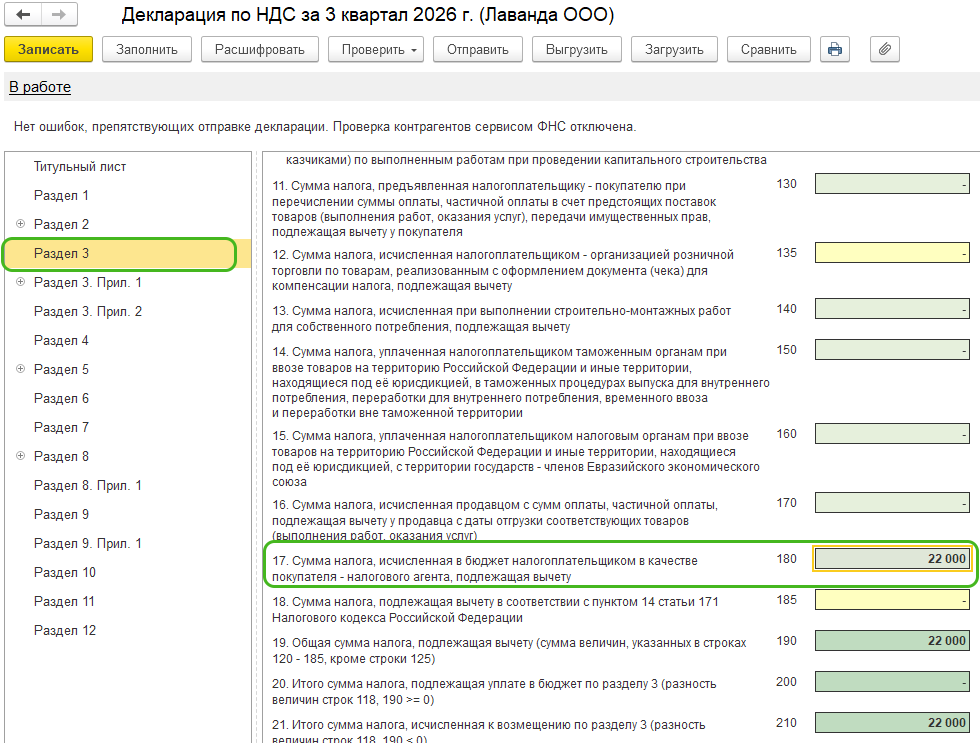Image resolution: width=980 pixels, height=743 pixels.
Task: Select Раздел 7 in the tree
Action: click(x=61, y=427)
